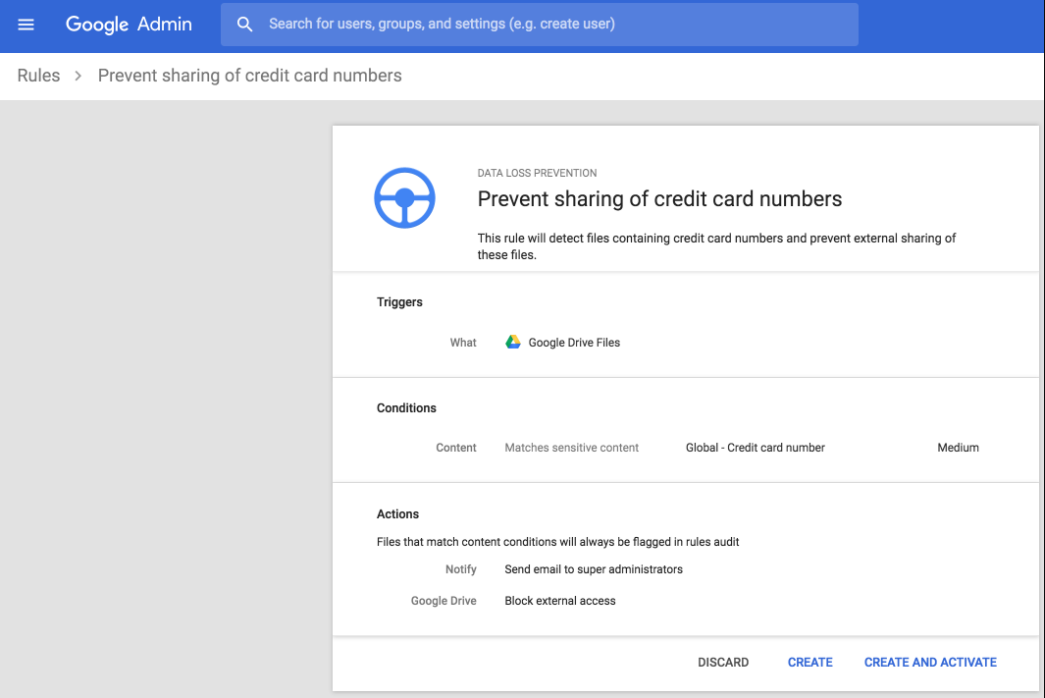
Task: Select the 'Block external access' action
Action: point(560,601)
